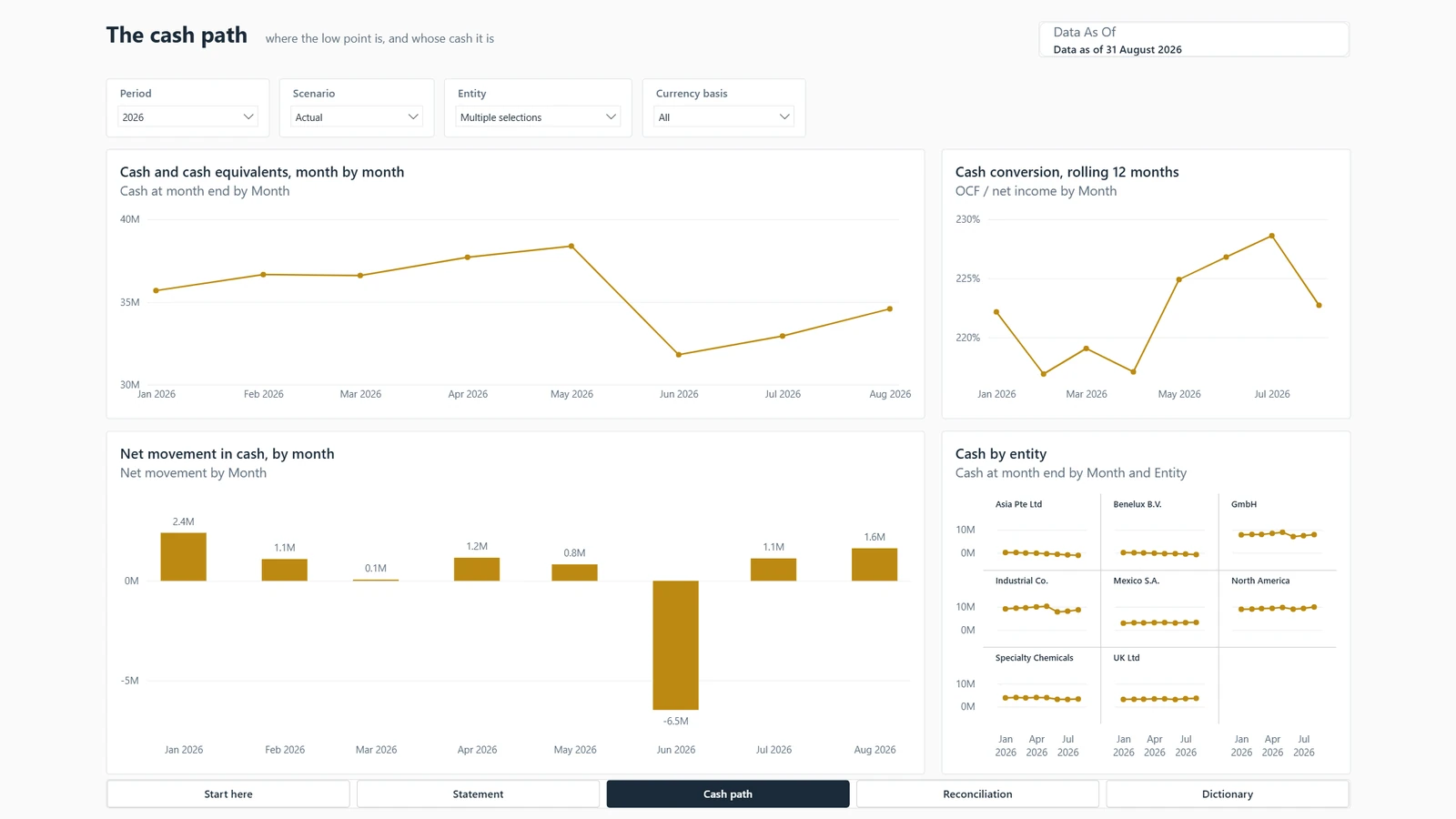
Task: Click the Jan 2026 cash conversion data point
Action: pyautogui.click(x=996, y=312)
